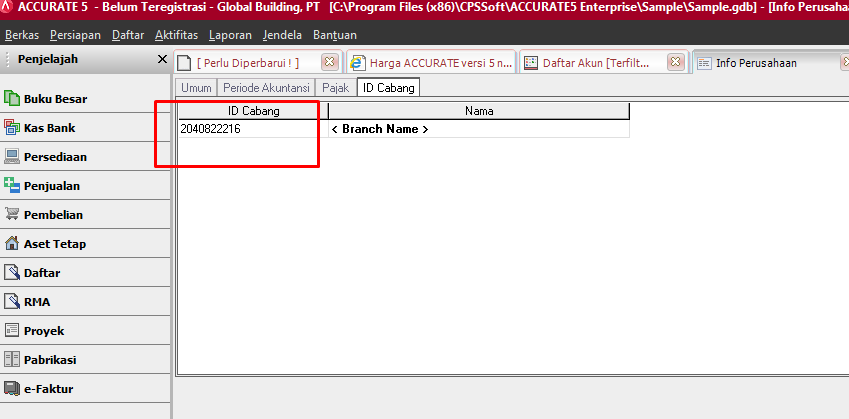
Task: Select the Aset Tetap house icon
Action: pos(12,244)
